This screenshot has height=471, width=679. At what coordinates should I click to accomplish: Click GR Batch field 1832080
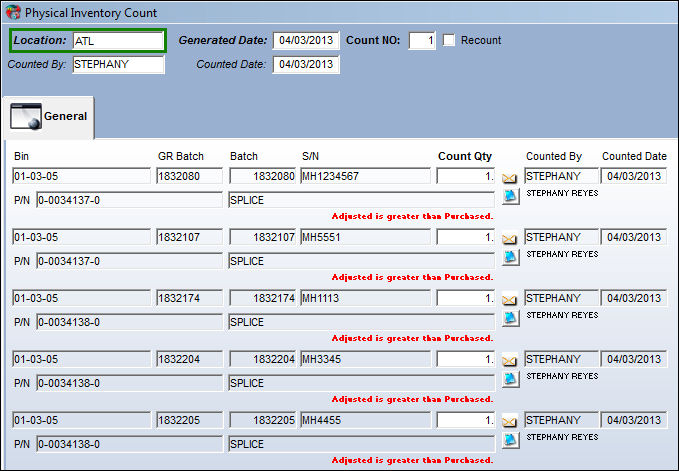[189, 176]
